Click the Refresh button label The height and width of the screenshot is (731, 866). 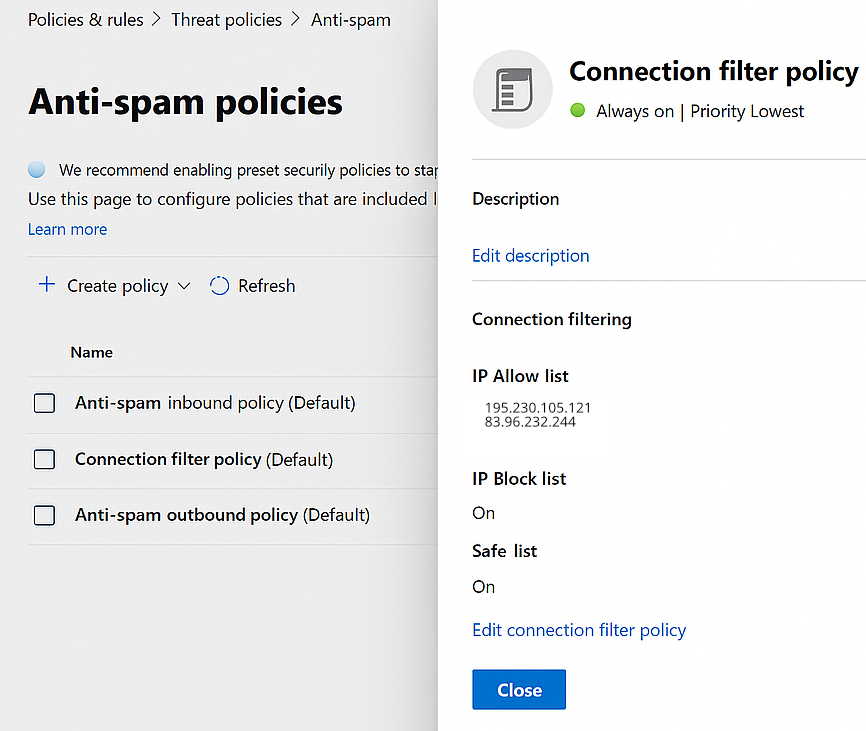(x=267, y=286)
